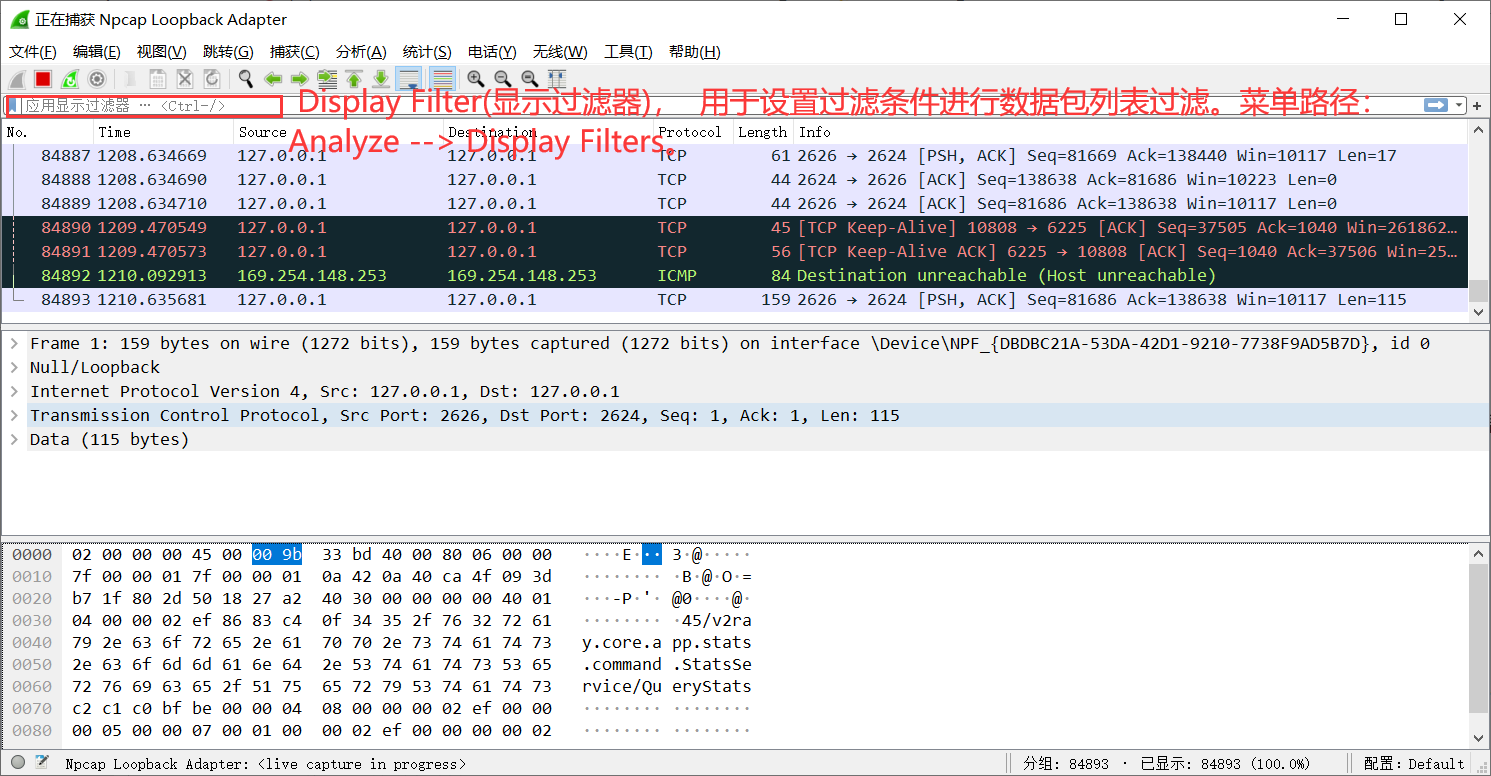Restart the current capture

click(70, 79)
